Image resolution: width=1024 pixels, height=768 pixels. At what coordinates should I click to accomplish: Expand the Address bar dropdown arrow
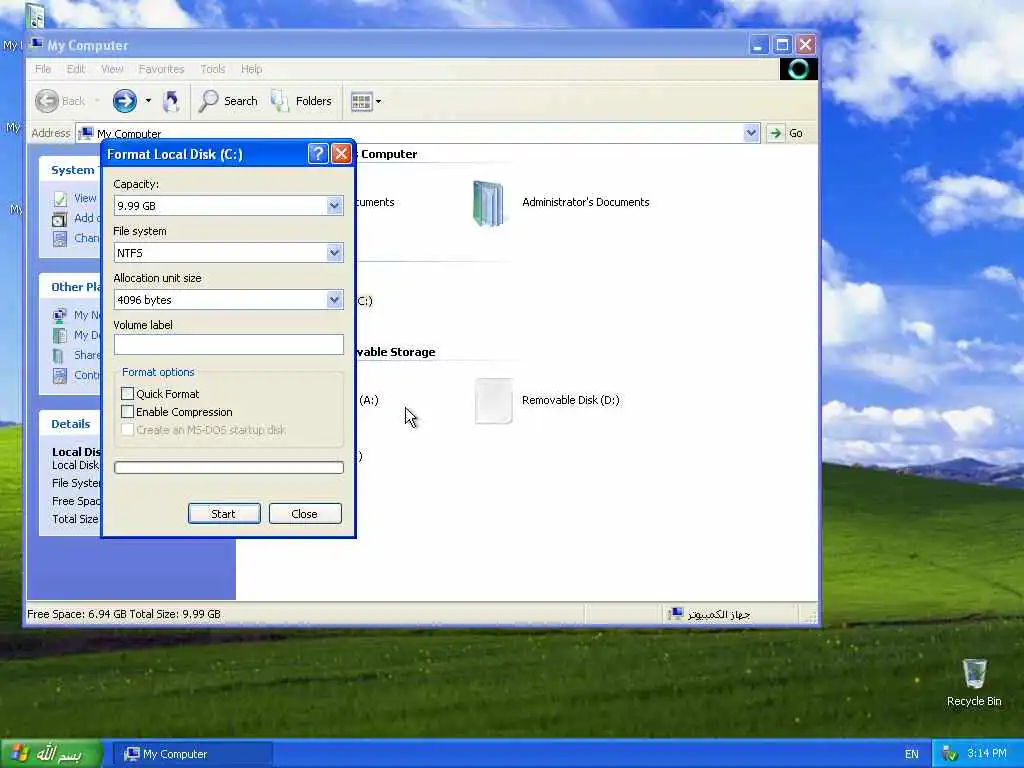coord(751,133)
